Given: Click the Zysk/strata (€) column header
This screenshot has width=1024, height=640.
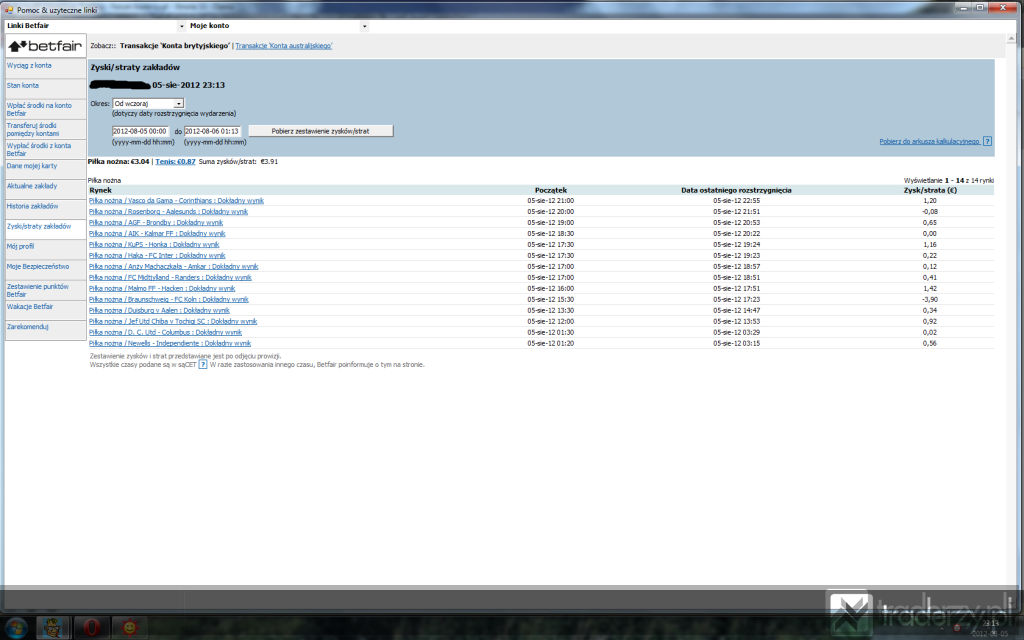Looking at the screenshot, I should point(930,190).
